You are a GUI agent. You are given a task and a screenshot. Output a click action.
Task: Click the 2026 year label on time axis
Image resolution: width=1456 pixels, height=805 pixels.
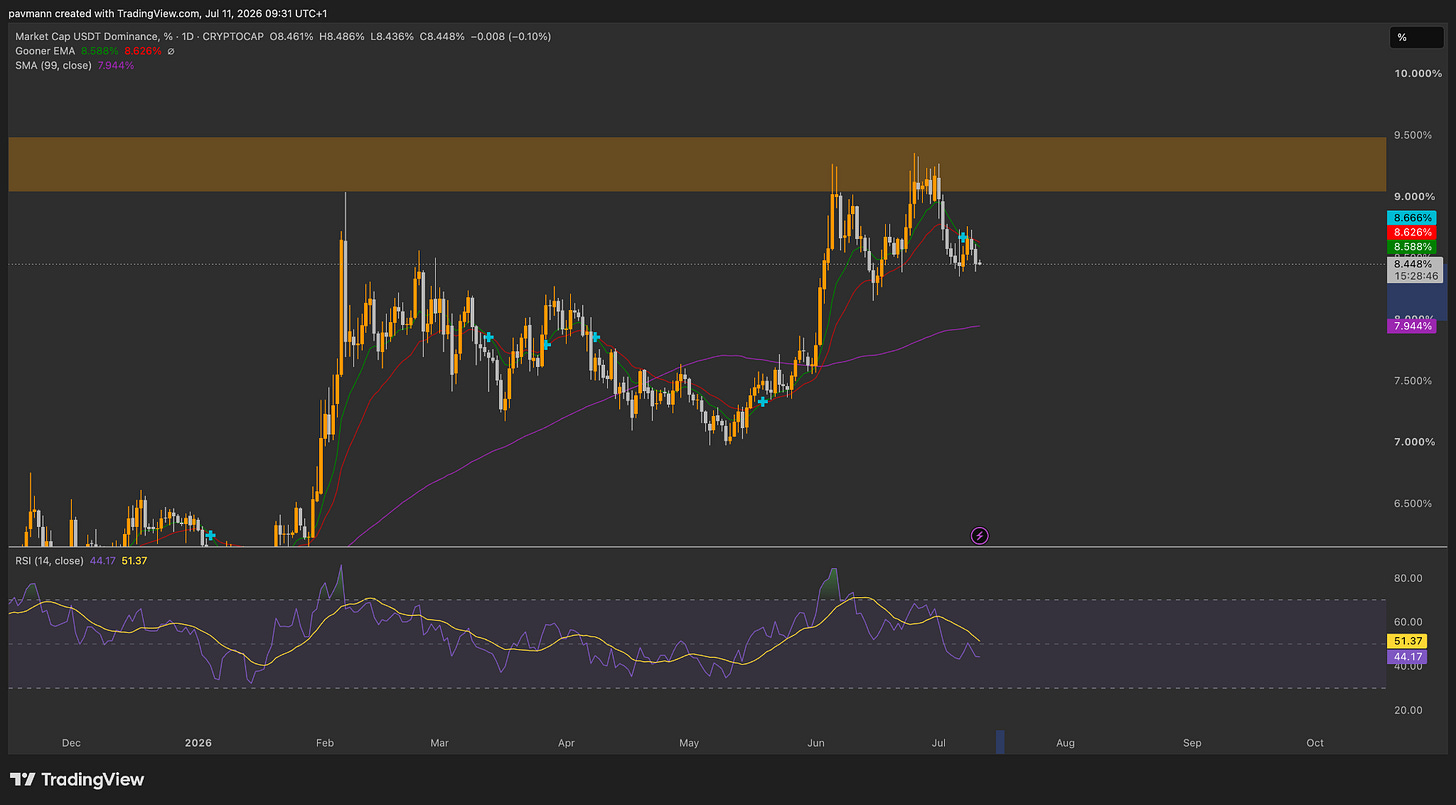199,743
